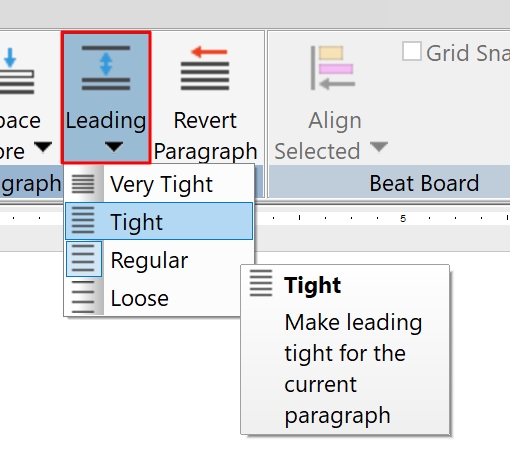Click the Tight leading icon in menu

pyautogui.click(x=83, y=221)
